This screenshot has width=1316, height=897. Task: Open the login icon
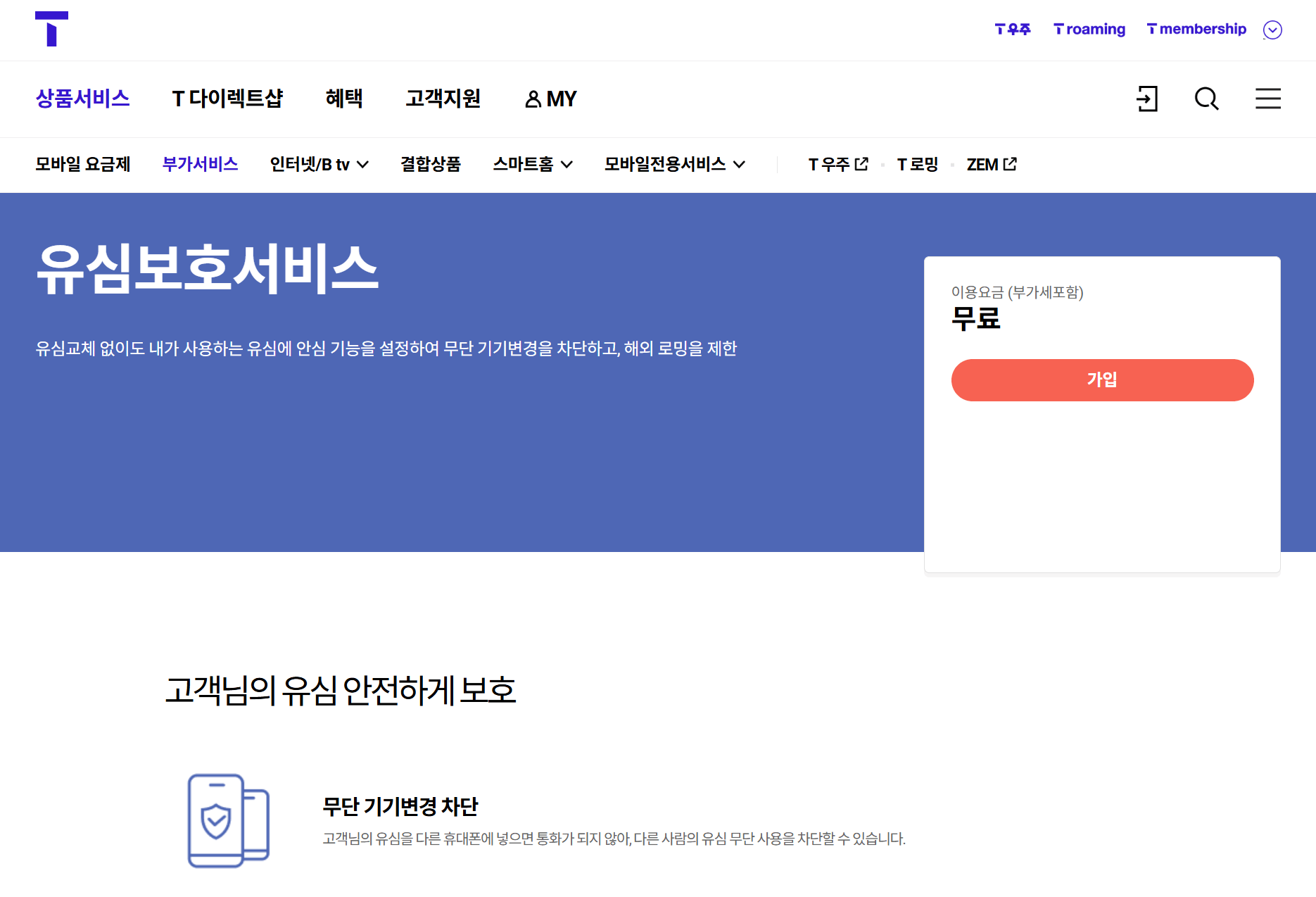point(1147,99)
